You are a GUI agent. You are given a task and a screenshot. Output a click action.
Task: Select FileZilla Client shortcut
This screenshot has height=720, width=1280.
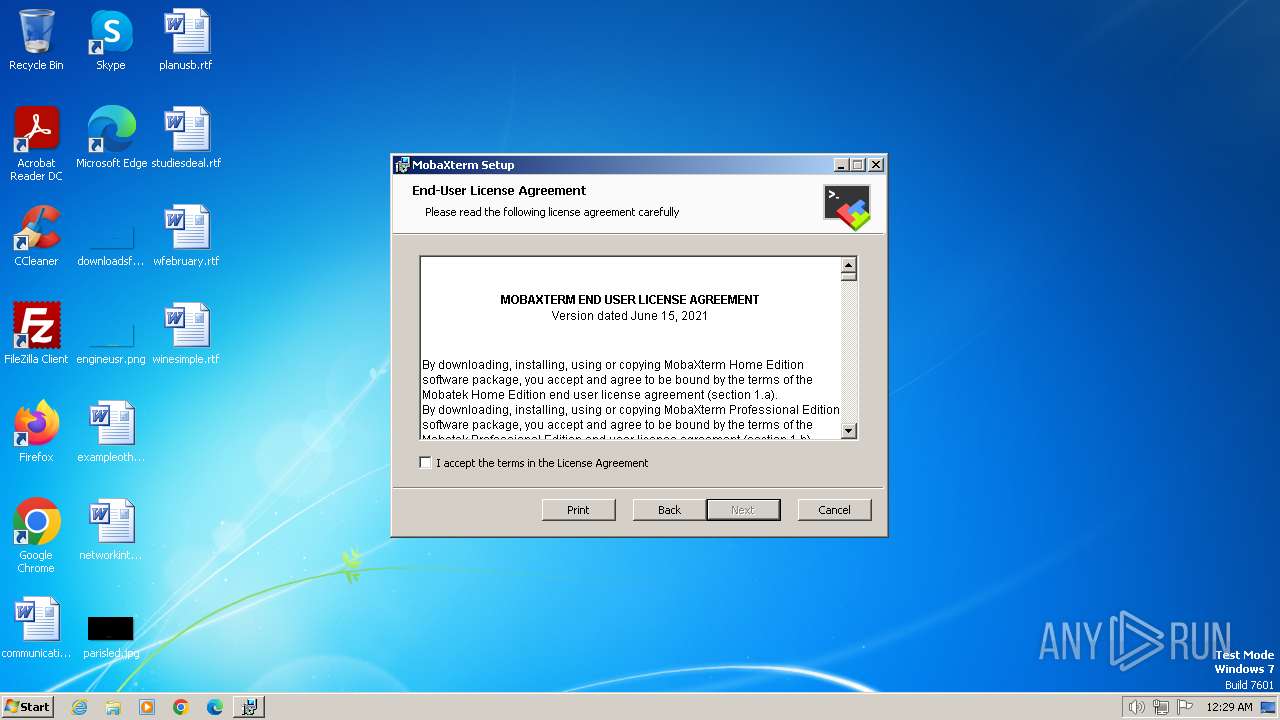tap(36, 335)
